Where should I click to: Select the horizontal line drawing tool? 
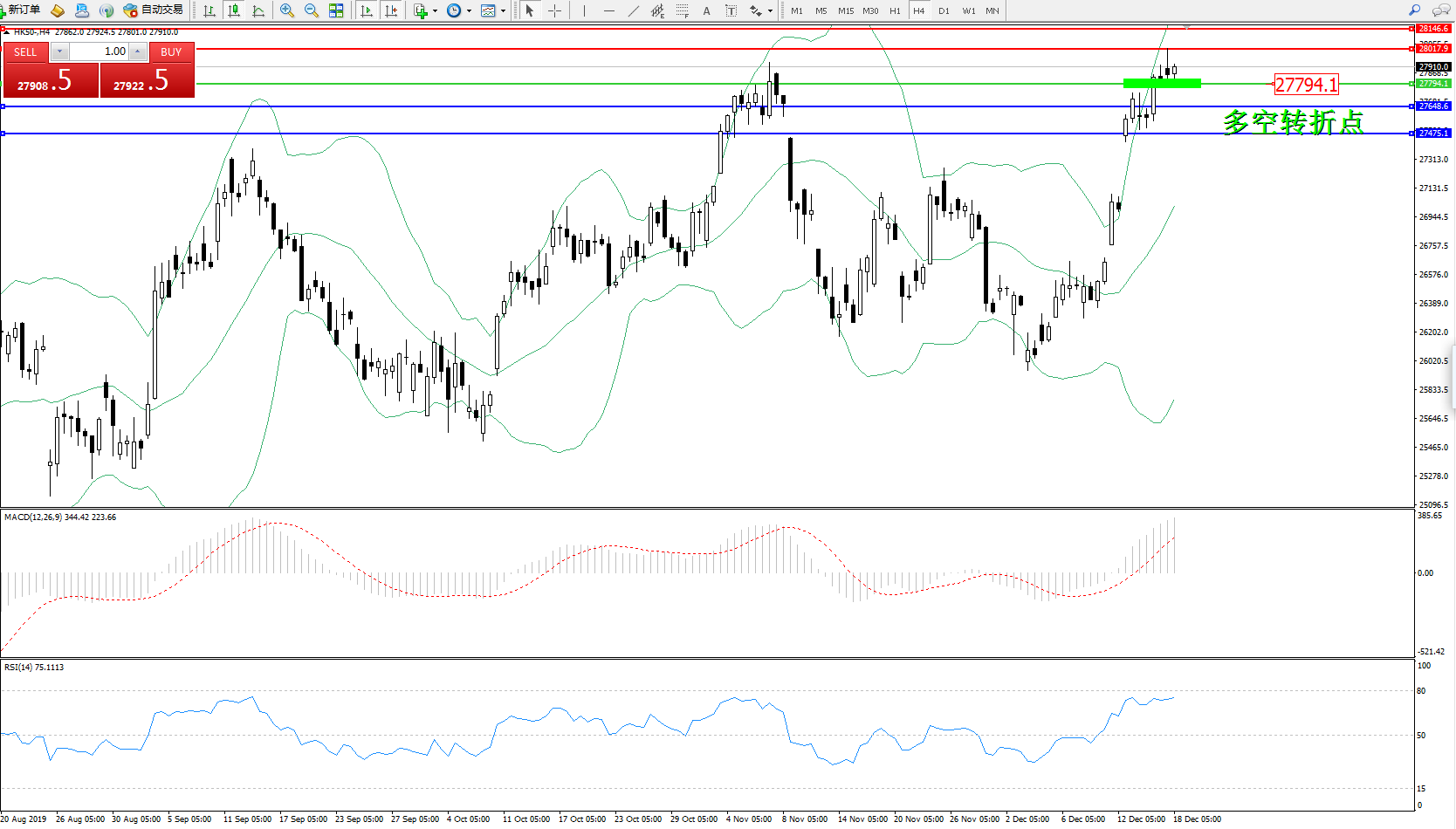[x=608, y=10]
